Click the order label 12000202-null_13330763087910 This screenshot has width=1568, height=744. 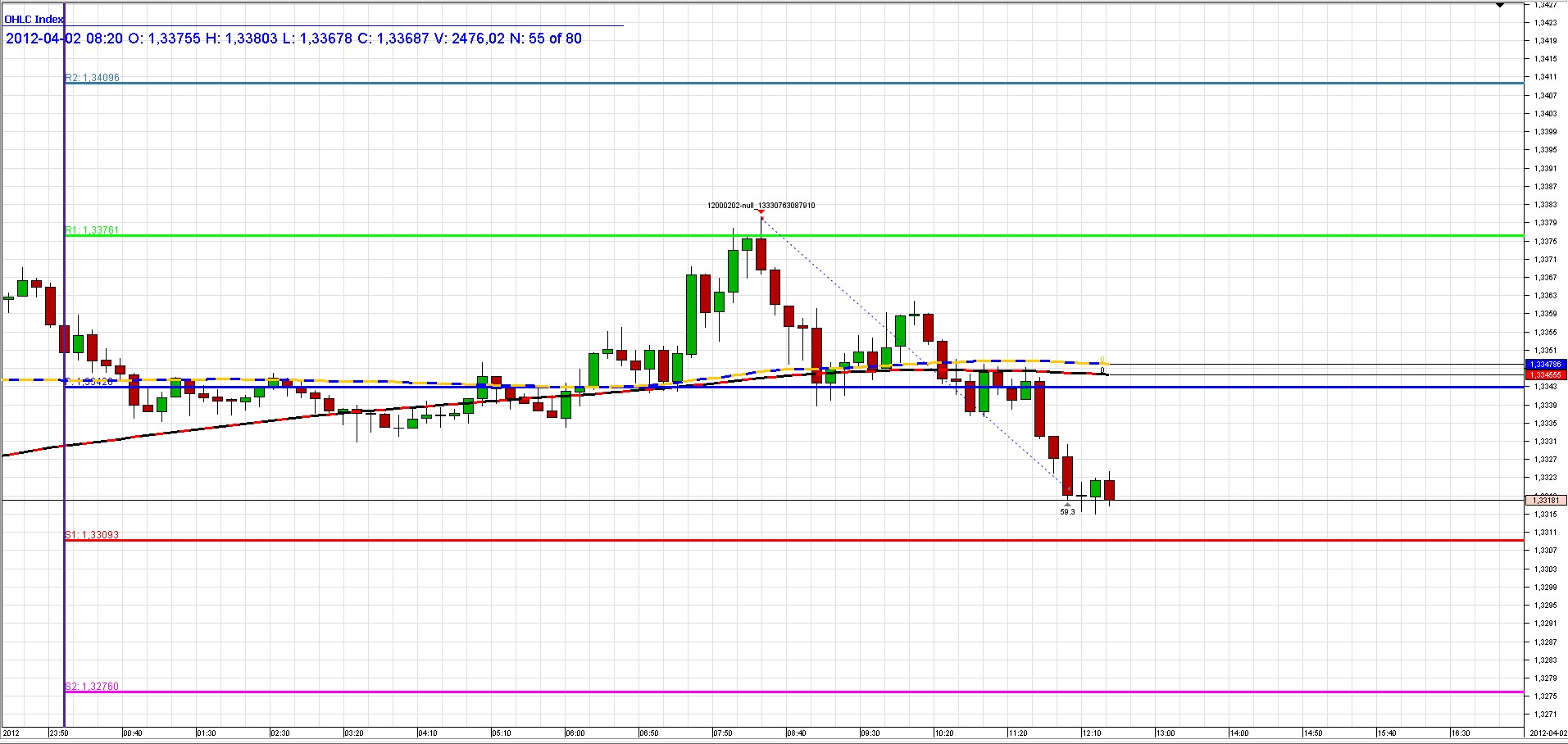click(761, 206)
